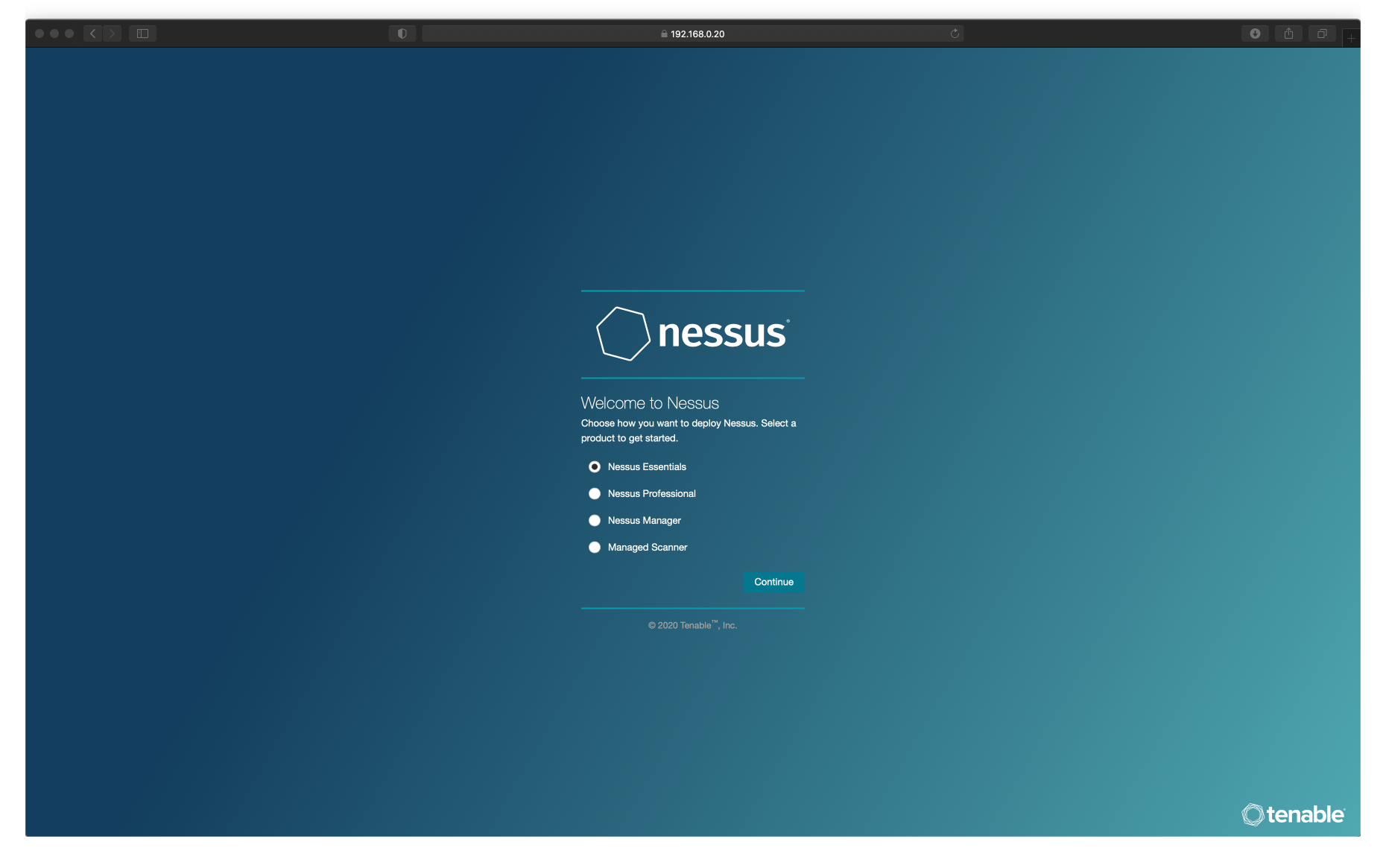Viewport: 1386px width, 868px height.
Task: Click the Continue button
Action: coord(773,582)
